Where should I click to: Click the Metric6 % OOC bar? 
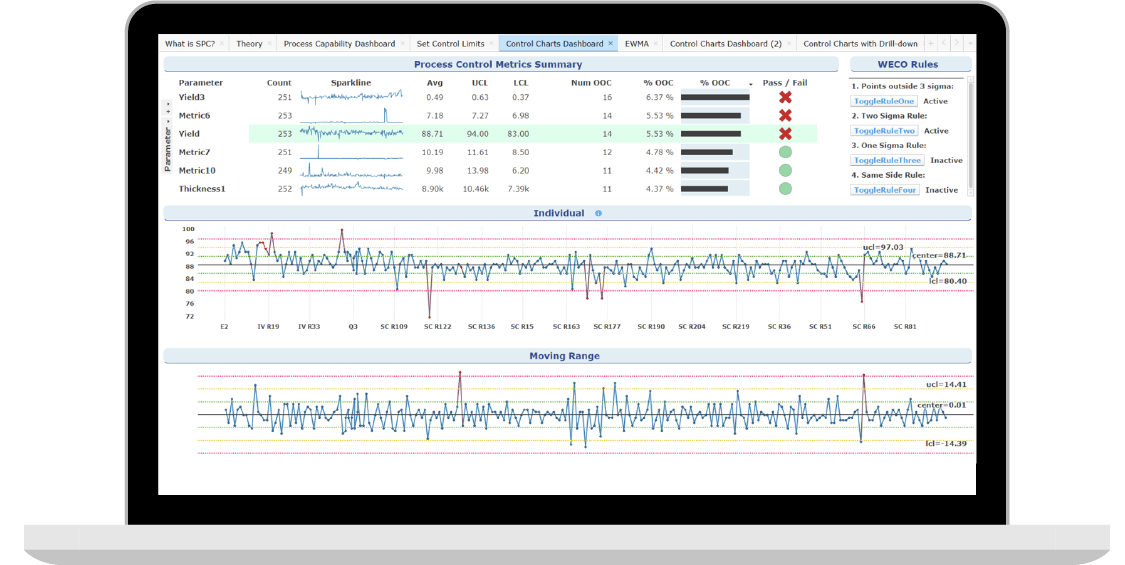(x=710, y=116)
